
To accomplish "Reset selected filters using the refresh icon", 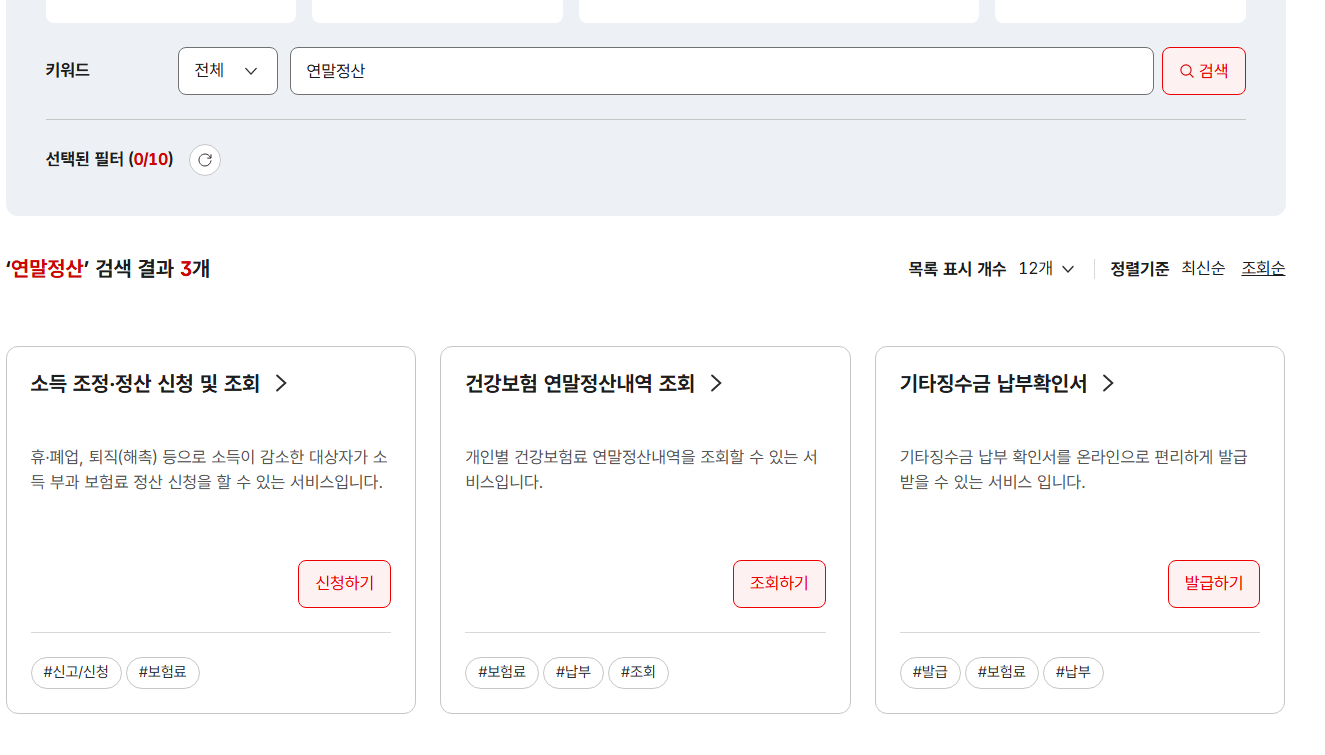I will pyautogui.click(x=205, y=159).
